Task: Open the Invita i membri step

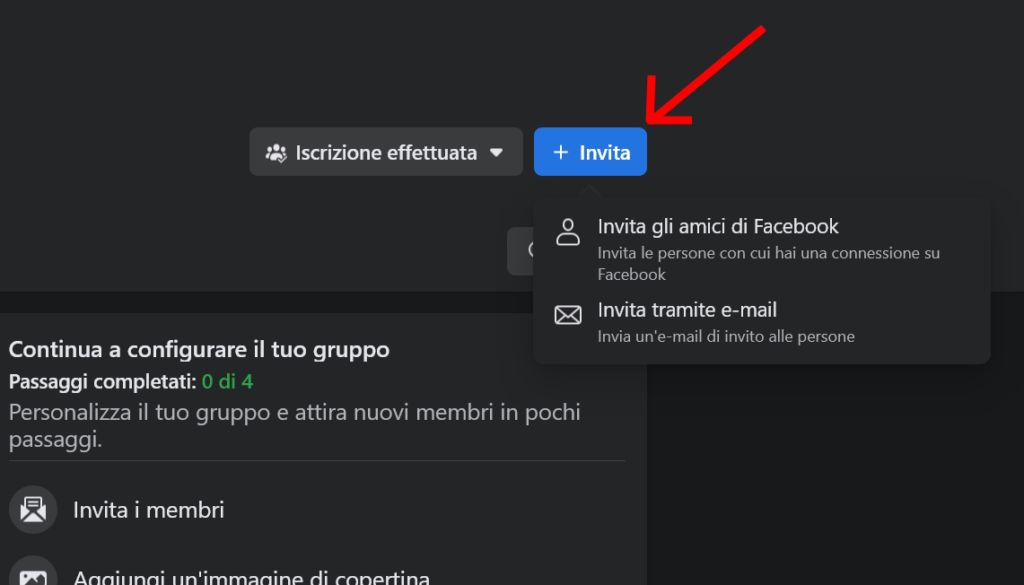Action: [x=317, y=509]
